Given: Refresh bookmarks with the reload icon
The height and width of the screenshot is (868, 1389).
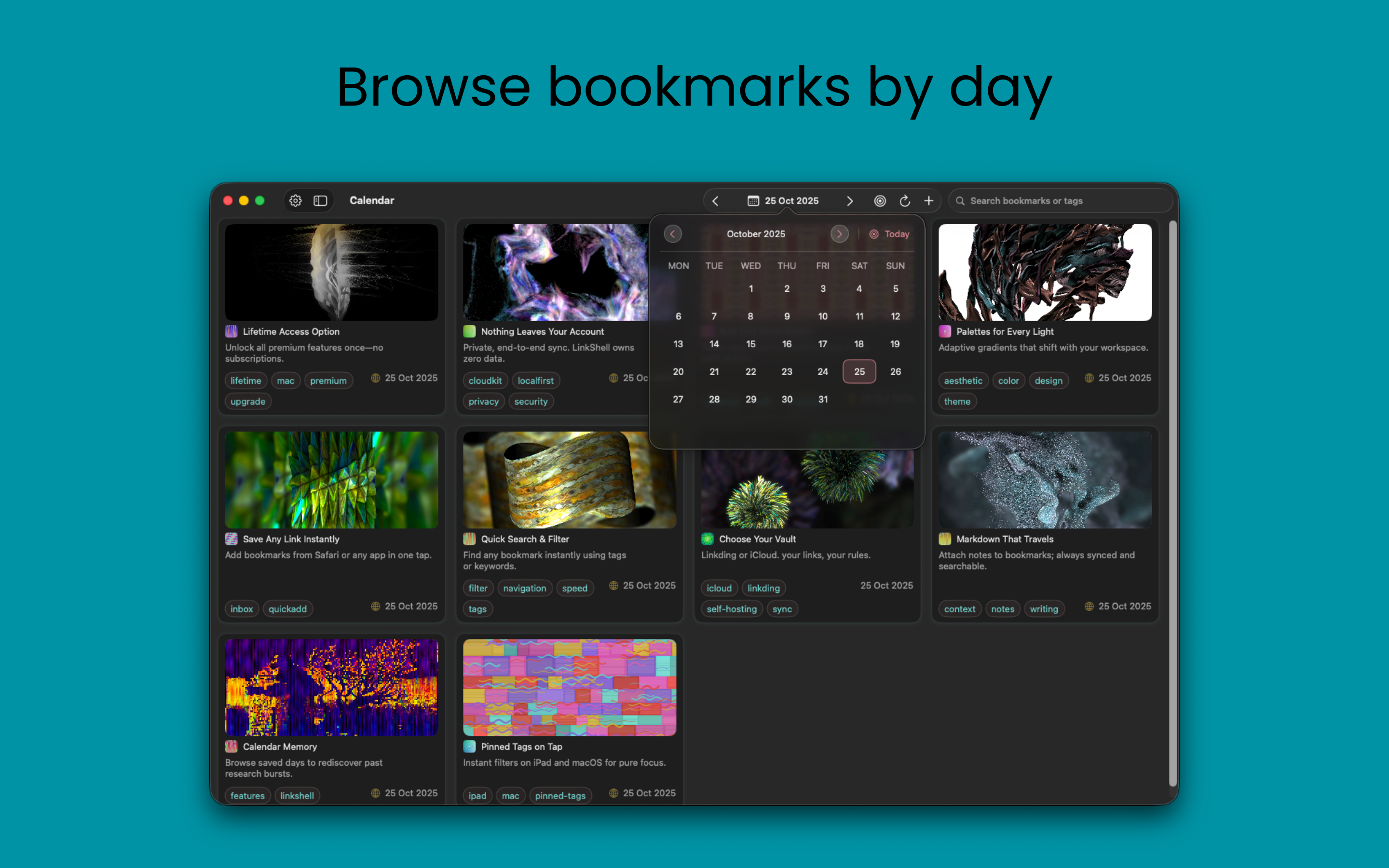Looking at the screenshot, I should click(905, 200).
